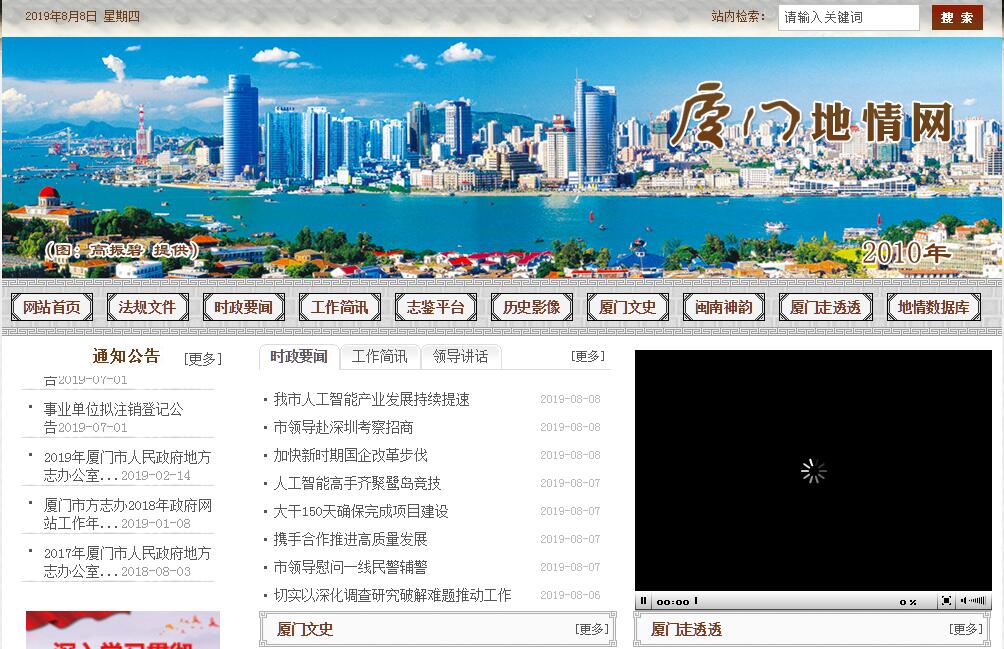Adjust the video volume level bars
This screenshot has height=649, width=1004.
pos(979,601)
